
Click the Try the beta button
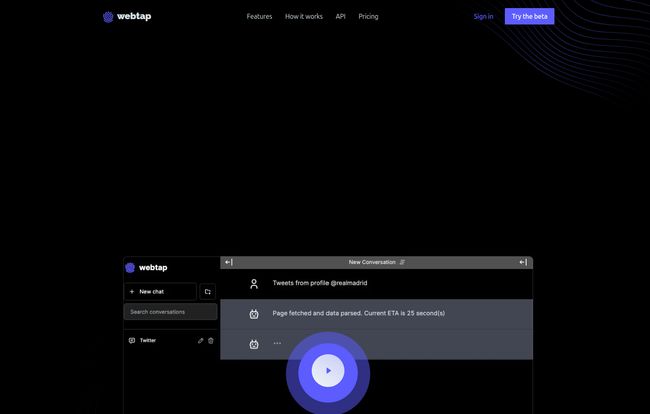tap(529, 17)
